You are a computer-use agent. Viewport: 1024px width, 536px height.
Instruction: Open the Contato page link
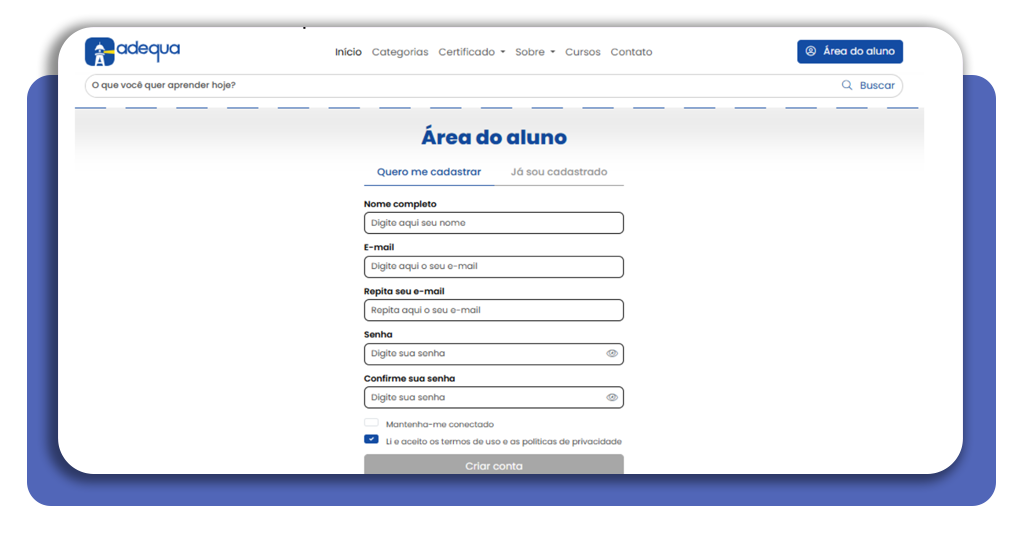pyautogui.click(x=631, y=52)
